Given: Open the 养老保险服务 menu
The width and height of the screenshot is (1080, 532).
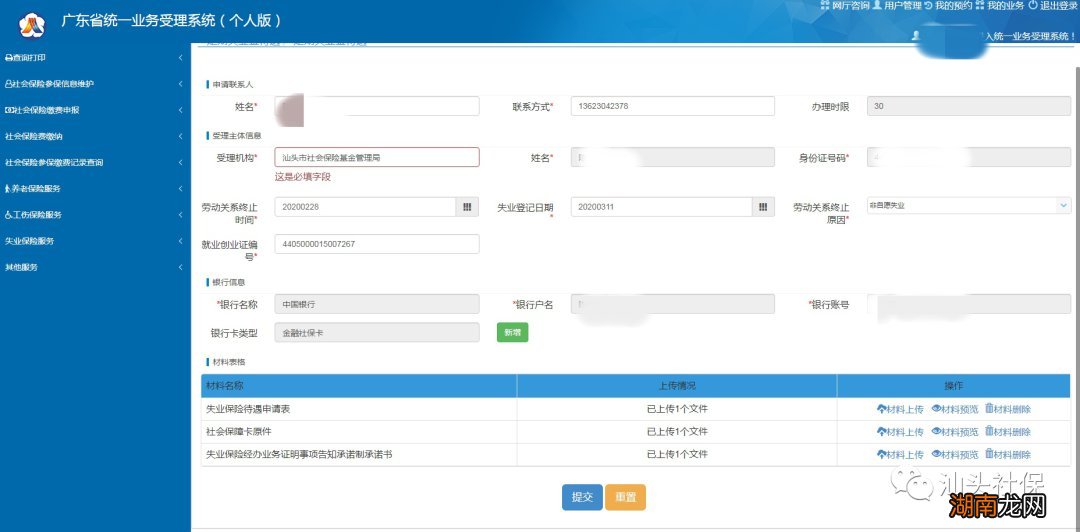Looking at the screenshot, I should [x=95, y=188].
